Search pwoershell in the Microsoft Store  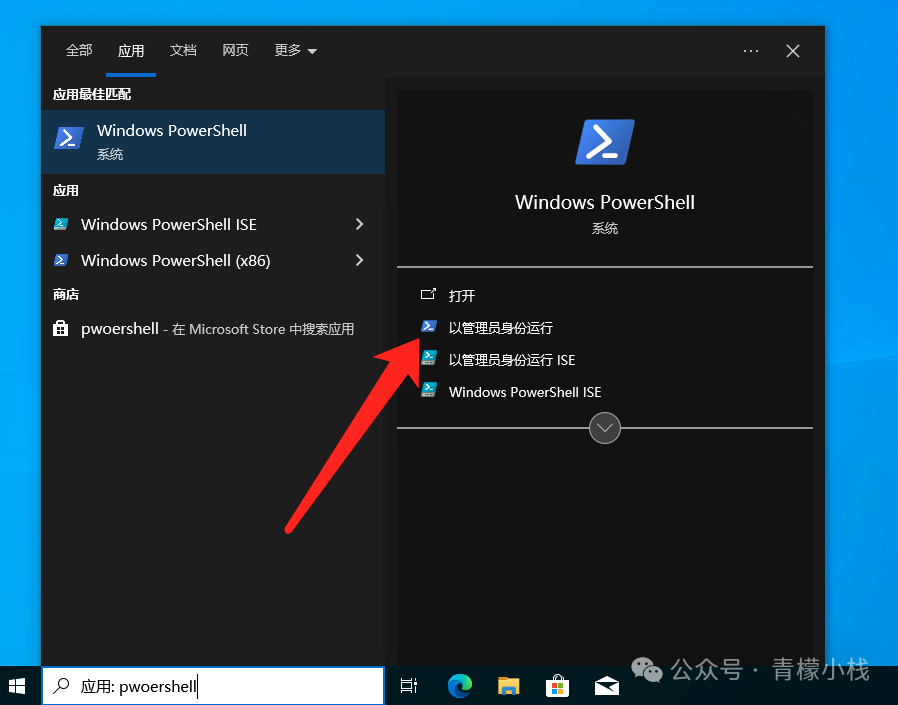[216, 329]
